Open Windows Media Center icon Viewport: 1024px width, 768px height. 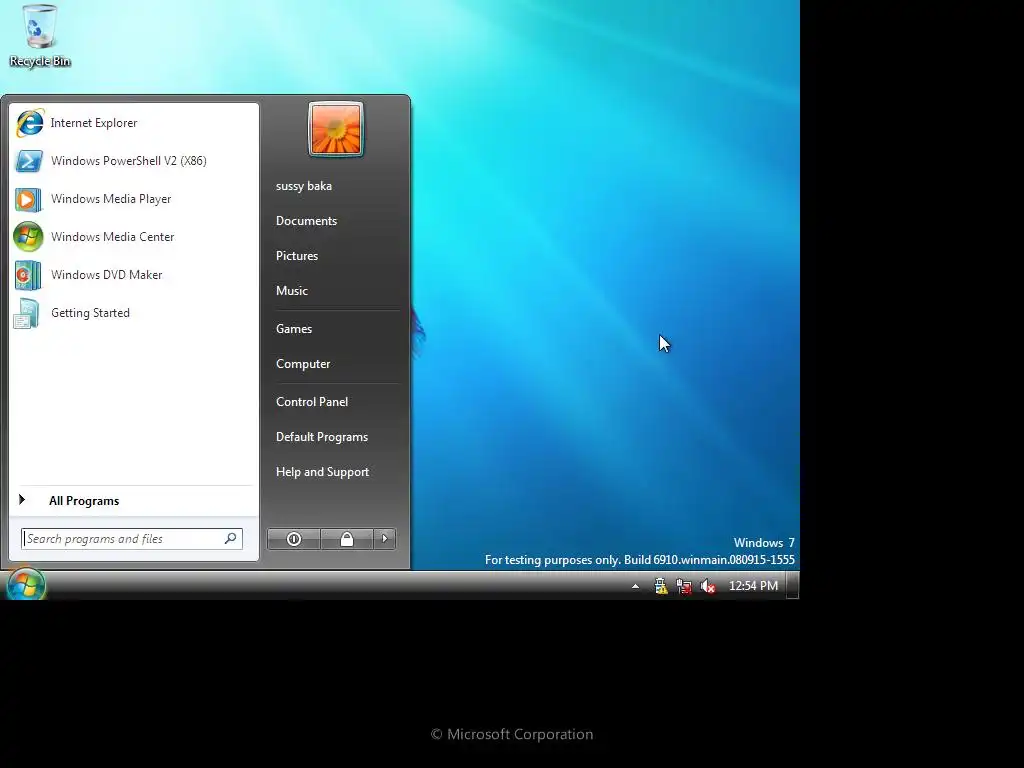point(28,237)
